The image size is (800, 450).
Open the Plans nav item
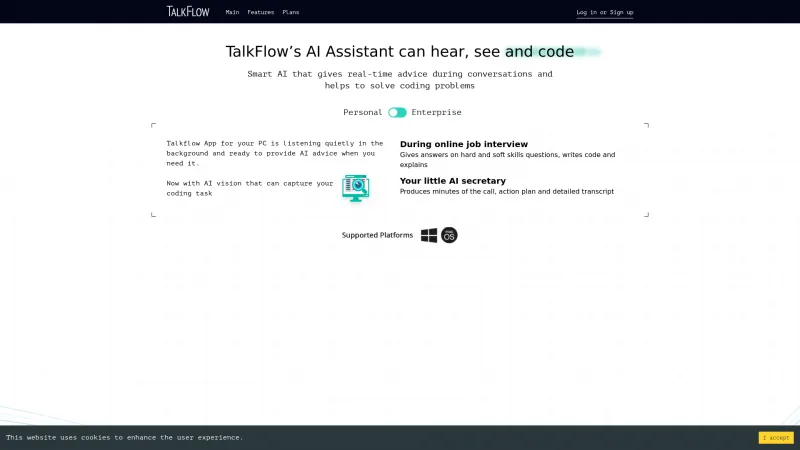(x=291, y=12)
